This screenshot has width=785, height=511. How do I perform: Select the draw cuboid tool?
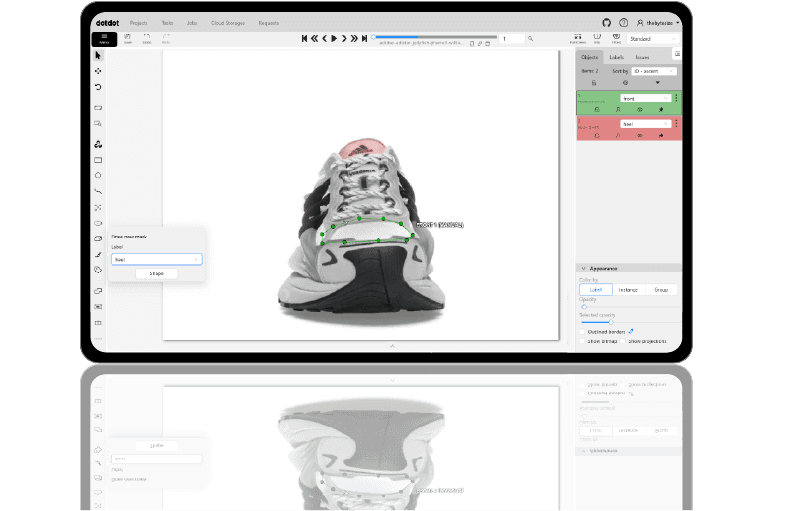click(x=98, y=239)
